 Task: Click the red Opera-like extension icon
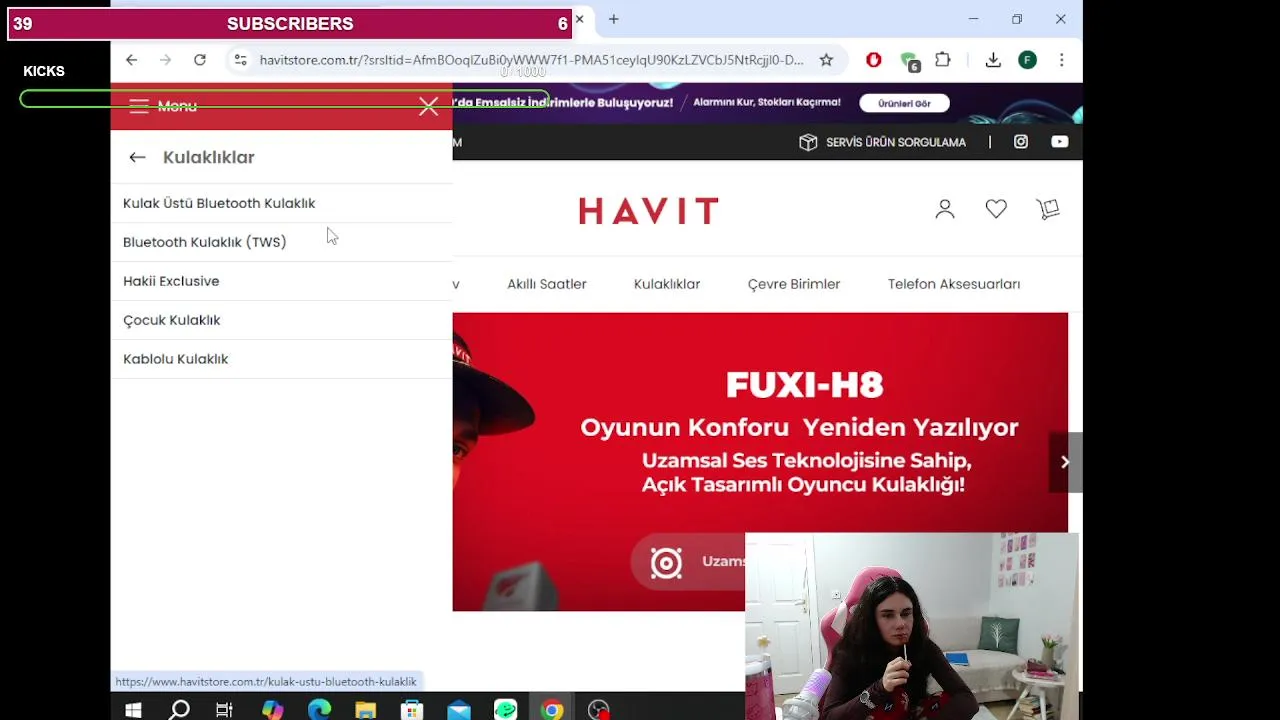pyautogui.click(x=874, y=60)
